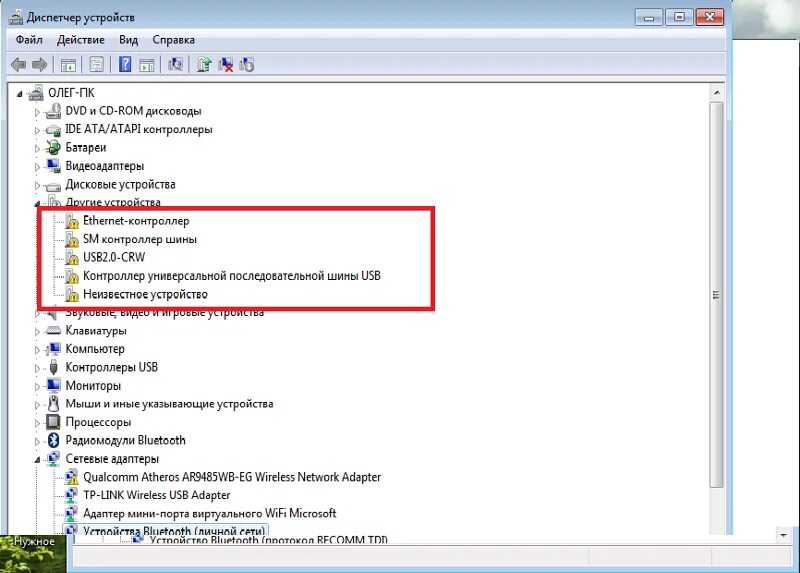Toggle the console tree show/hide icon
The height and width of the screenshot is (573, 800).
pyautogui.click(x=68, y=65)
